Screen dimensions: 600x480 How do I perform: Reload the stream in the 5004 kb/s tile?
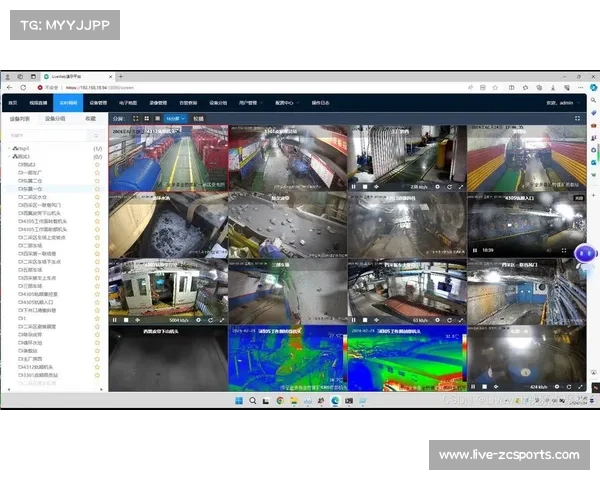(x=210, y=320)
